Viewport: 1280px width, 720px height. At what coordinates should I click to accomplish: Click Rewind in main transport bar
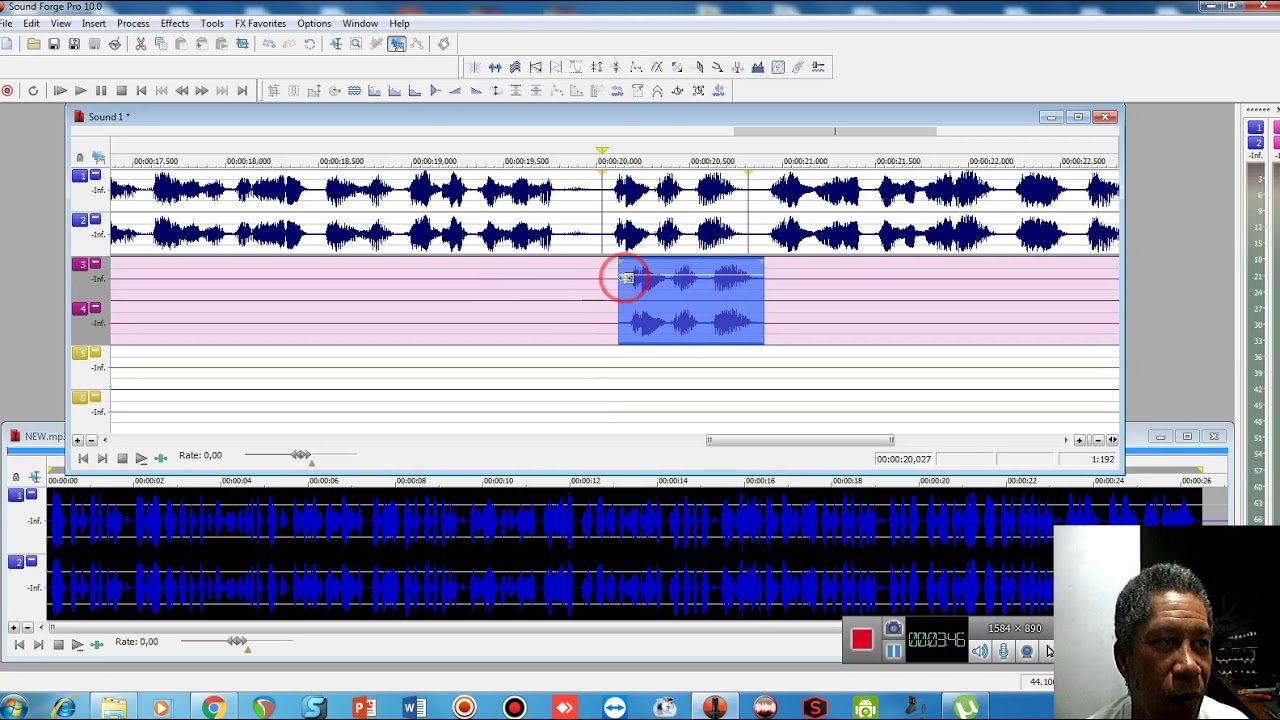point(181,91)
